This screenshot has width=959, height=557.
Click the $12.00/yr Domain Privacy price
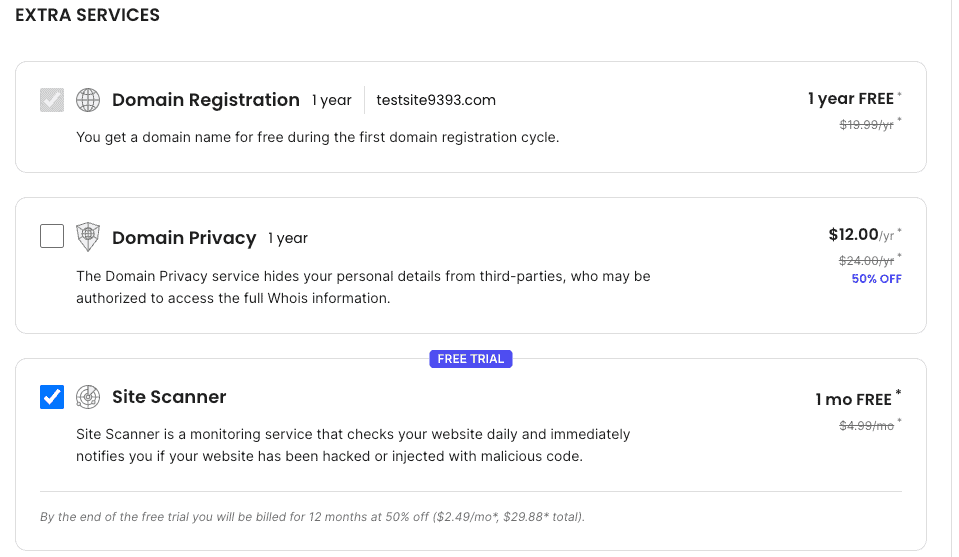[x=861, y=235]
